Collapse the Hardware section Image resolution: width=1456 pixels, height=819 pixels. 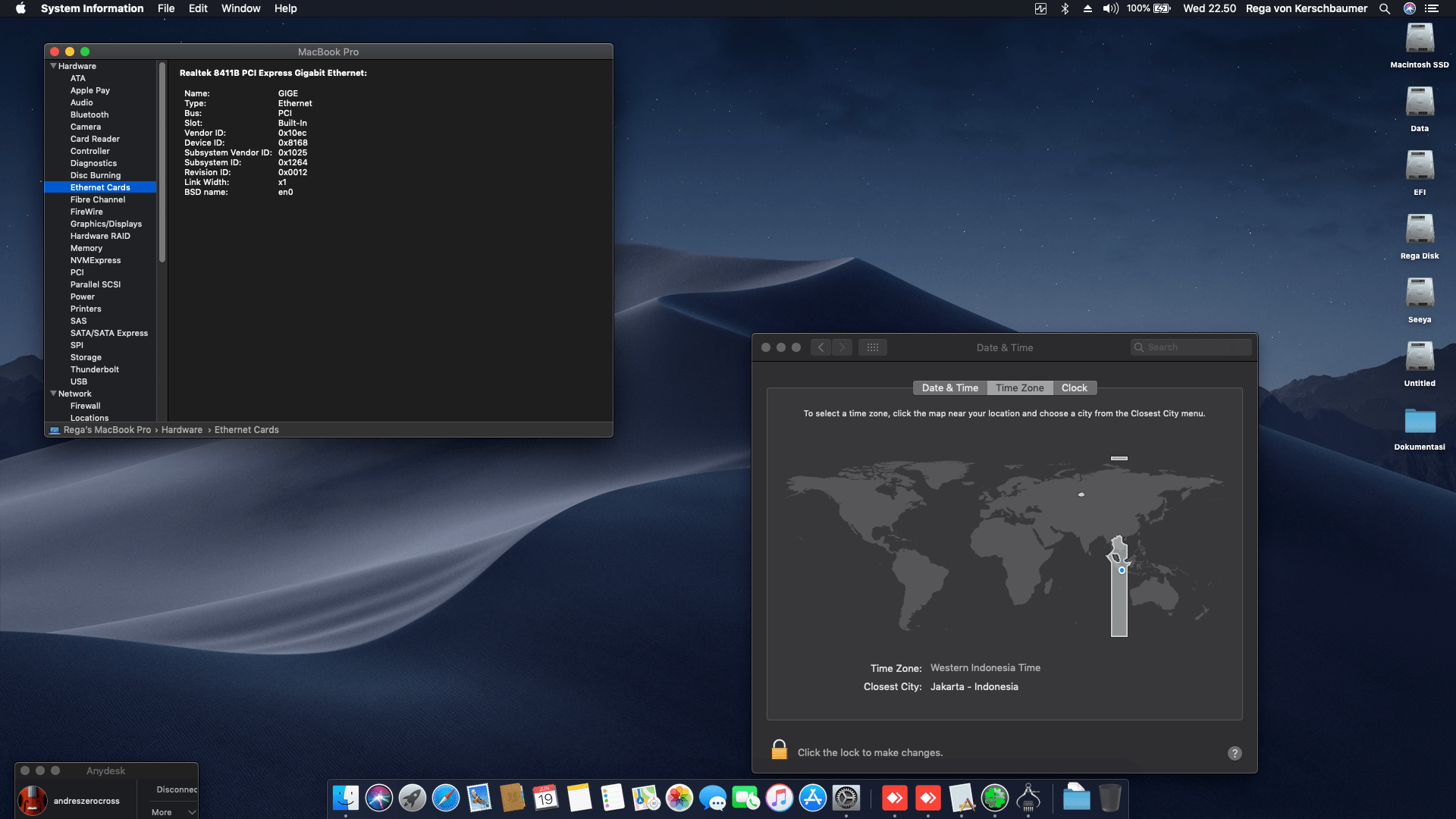(x=53, y=66)
